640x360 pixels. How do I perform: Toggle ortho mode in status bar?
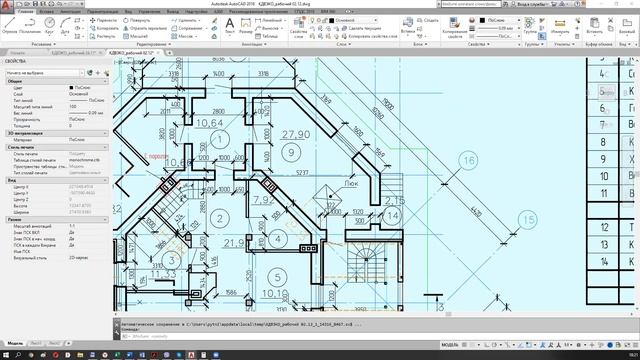pos(486,345)
